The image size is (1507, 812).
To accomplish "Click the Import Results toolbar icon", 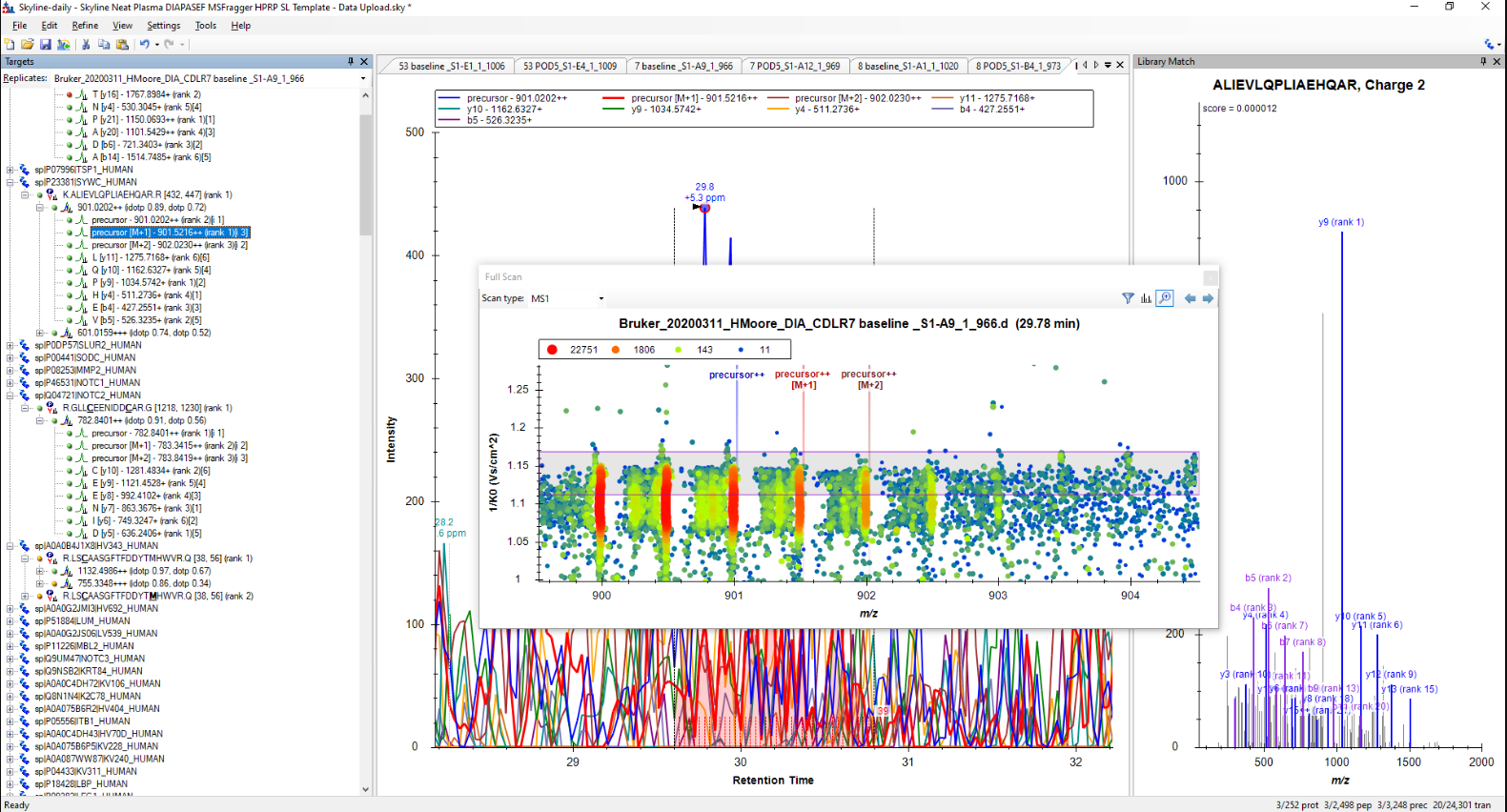I will [64, 44].
